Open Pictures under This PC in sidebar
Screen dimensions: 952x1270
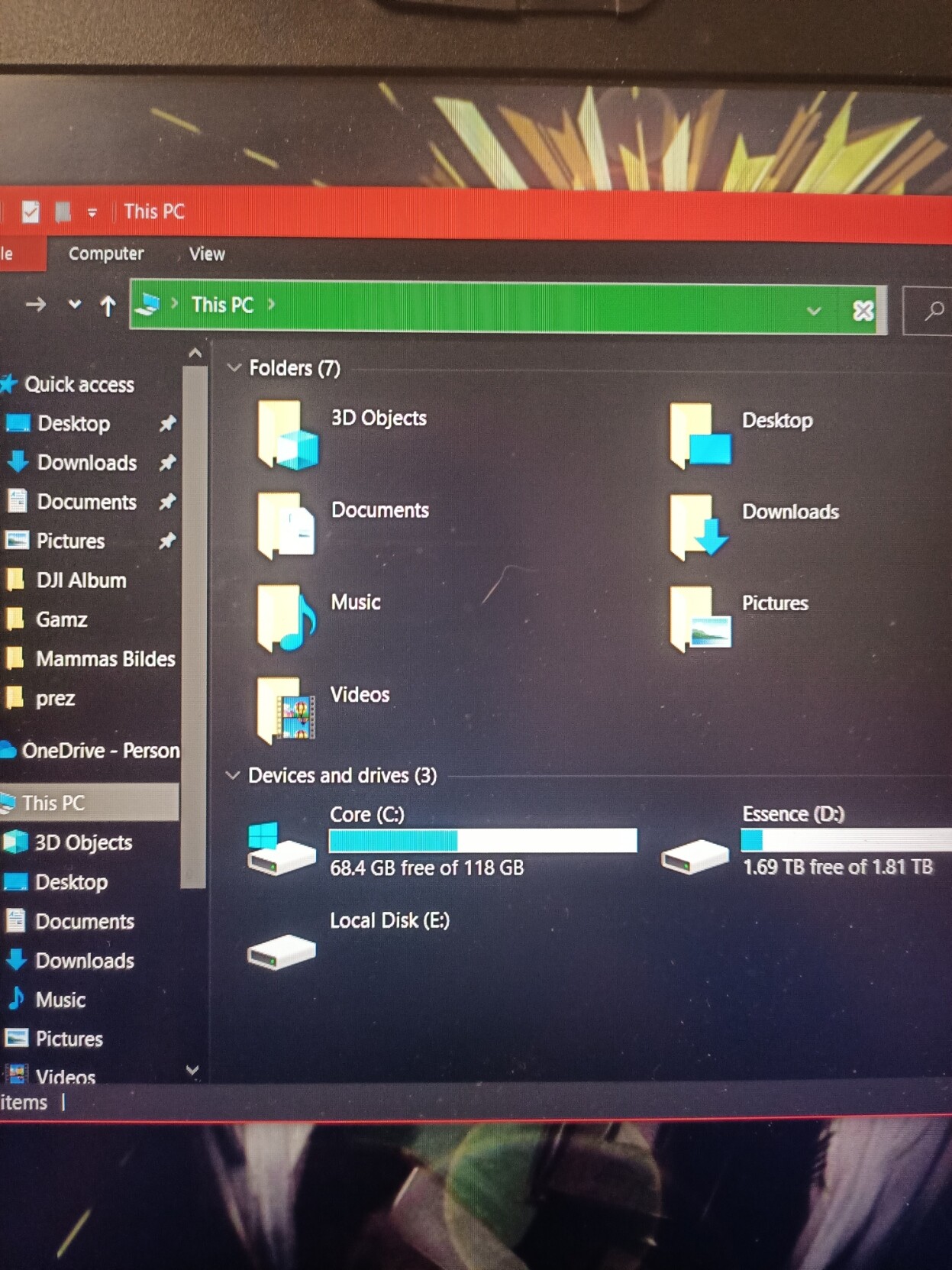tap(69, 1039)
